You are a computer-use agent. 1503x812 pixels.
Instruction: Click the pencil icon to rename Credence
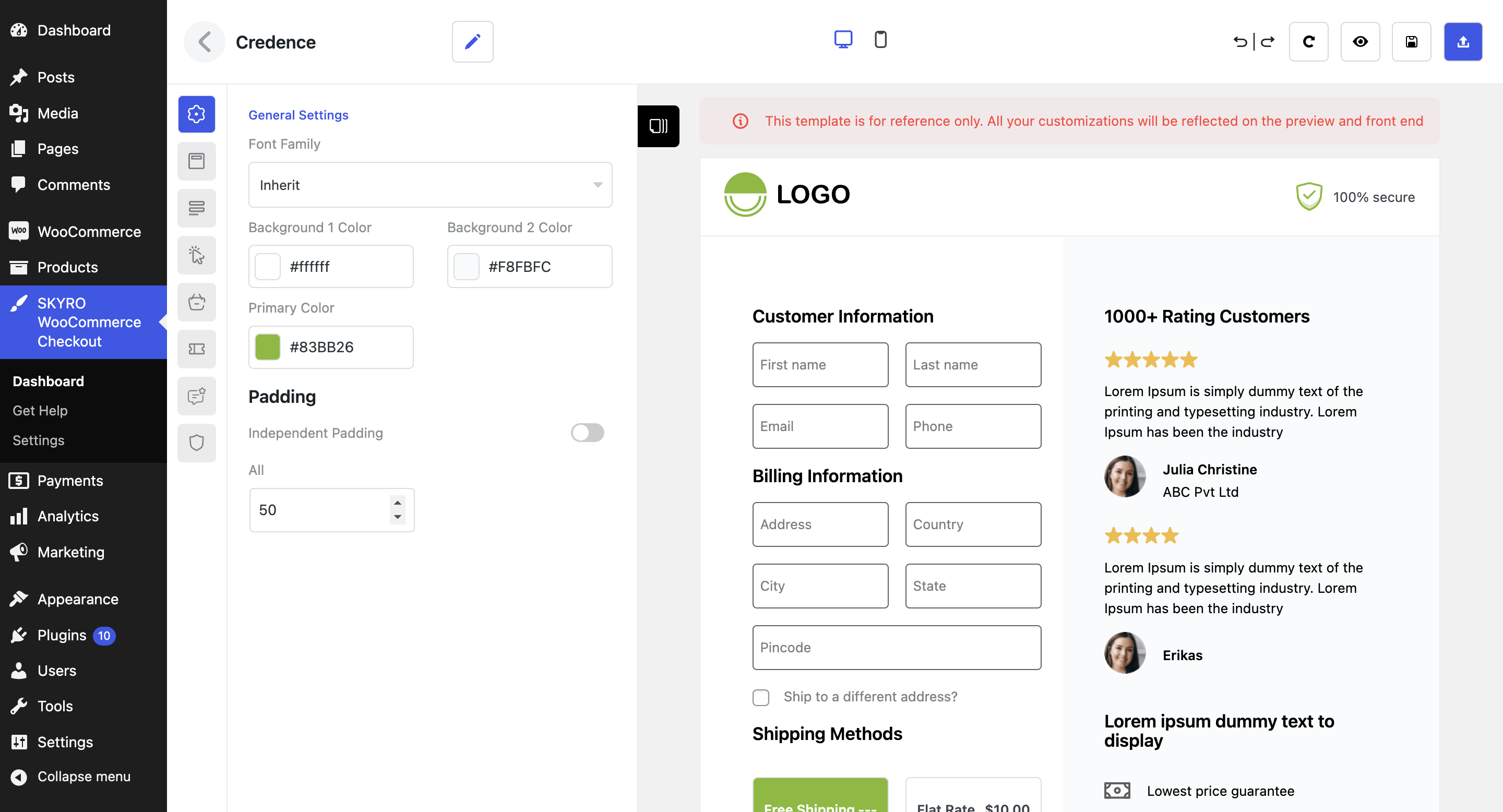coord(473,41)
